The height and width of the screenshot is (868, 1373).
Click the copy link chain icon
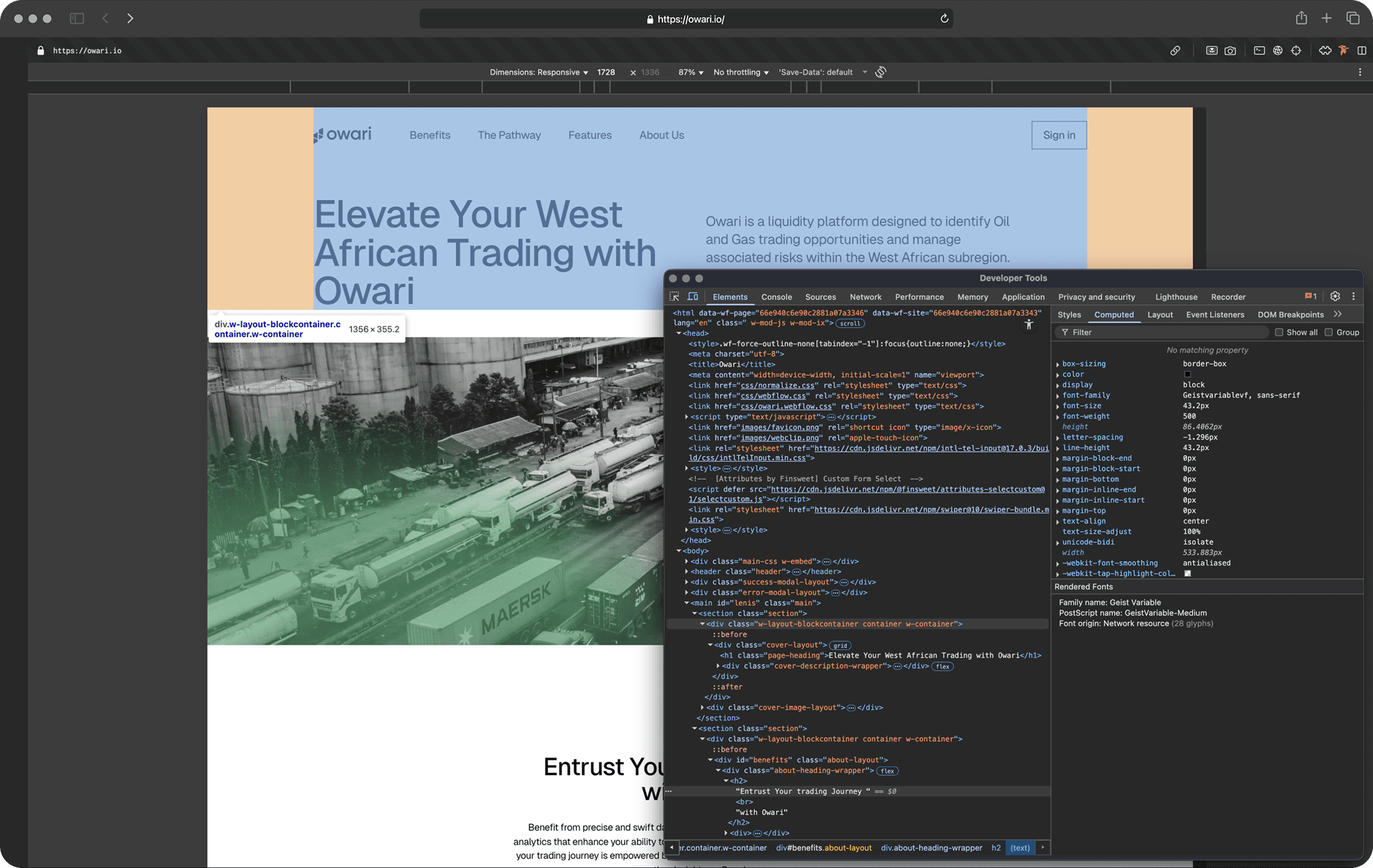[x=1175, y=51]
